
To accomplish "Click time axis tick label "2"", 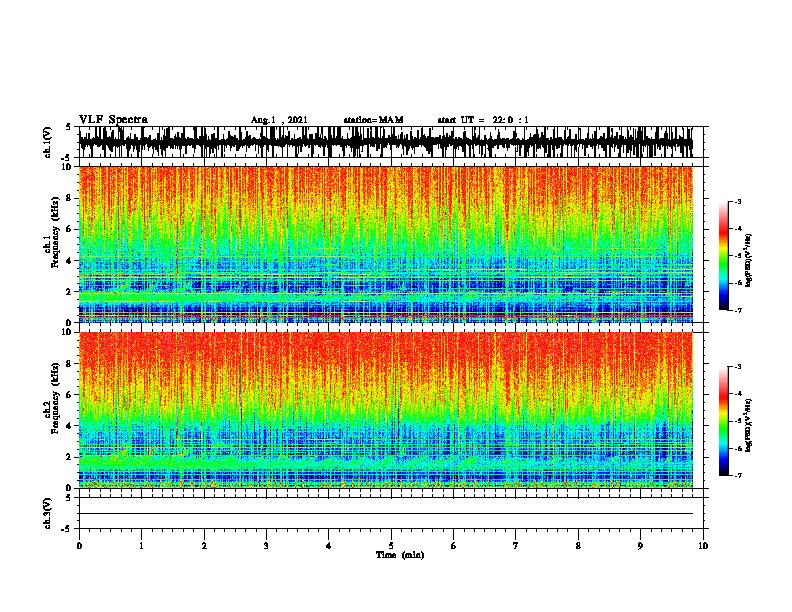I will coord(204,545).
